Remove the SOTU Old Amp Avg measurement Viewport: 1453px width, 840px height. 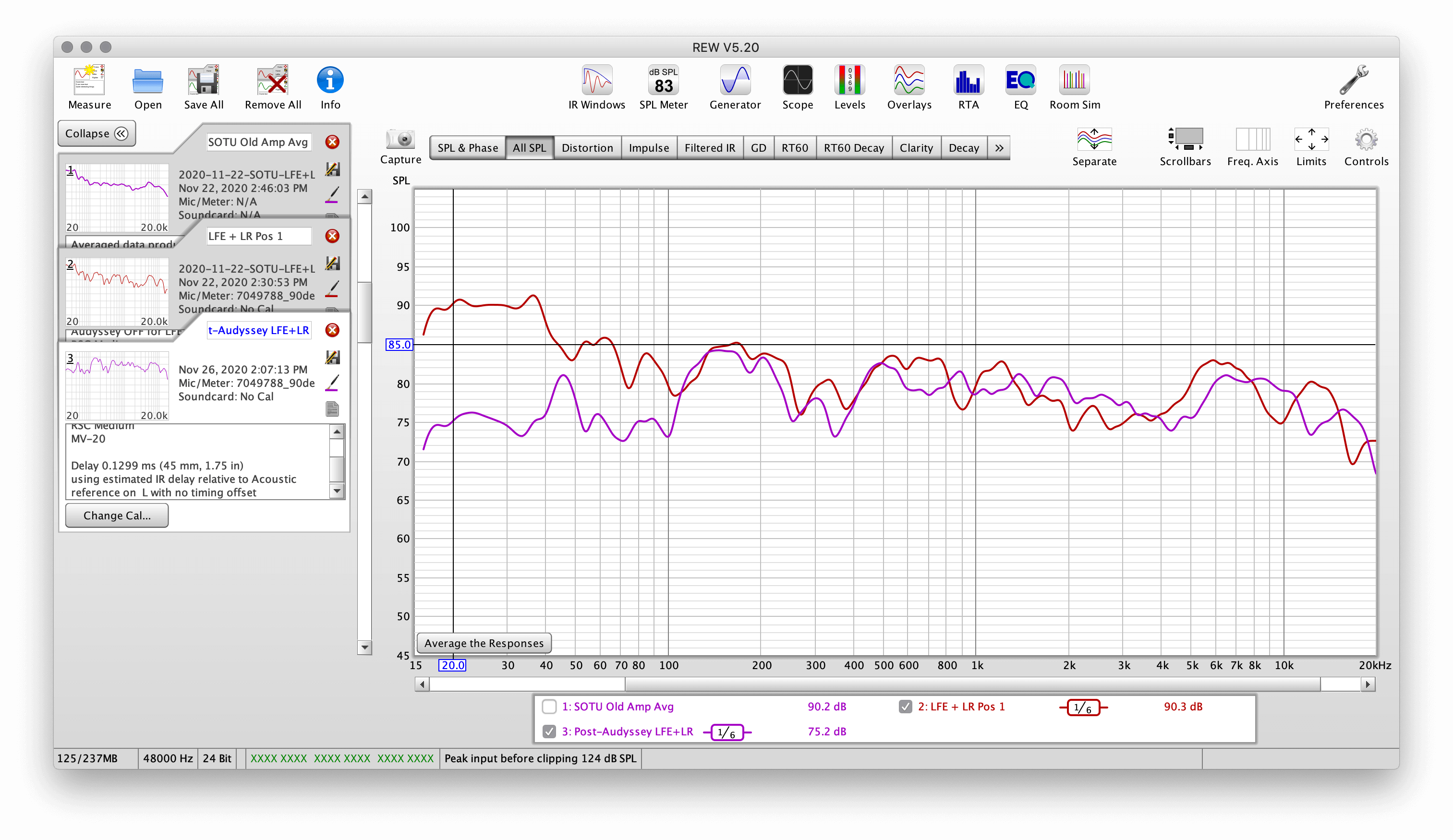[x=332, y=142]
